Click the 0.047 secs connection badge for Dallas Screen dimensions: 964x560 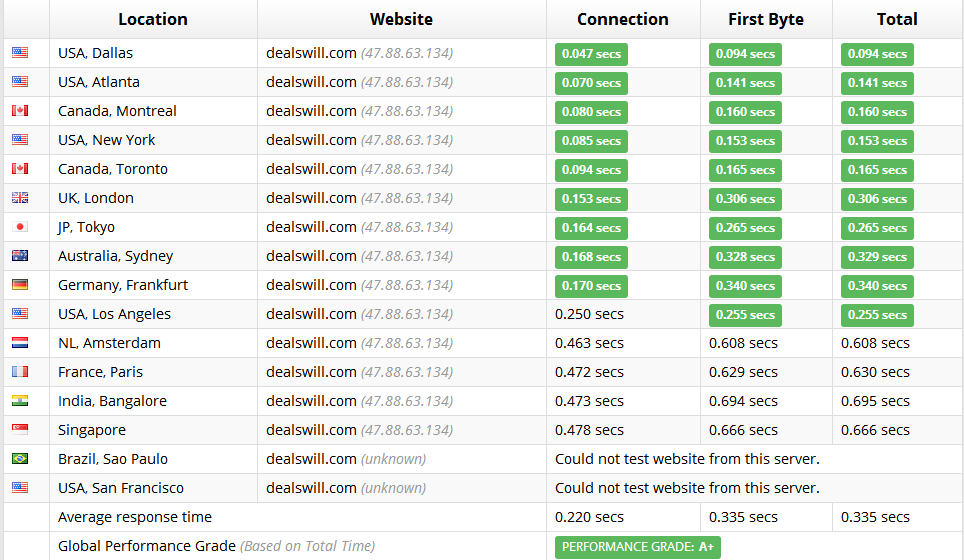pos(591,54)
